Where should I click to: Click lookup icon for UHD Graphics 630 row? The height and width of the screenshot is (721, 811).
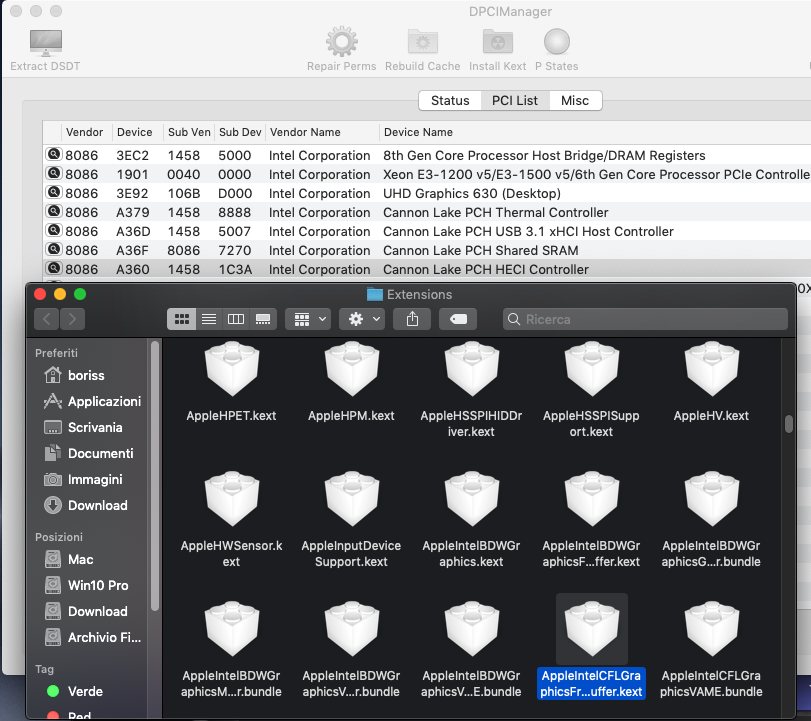click(54, 192)
